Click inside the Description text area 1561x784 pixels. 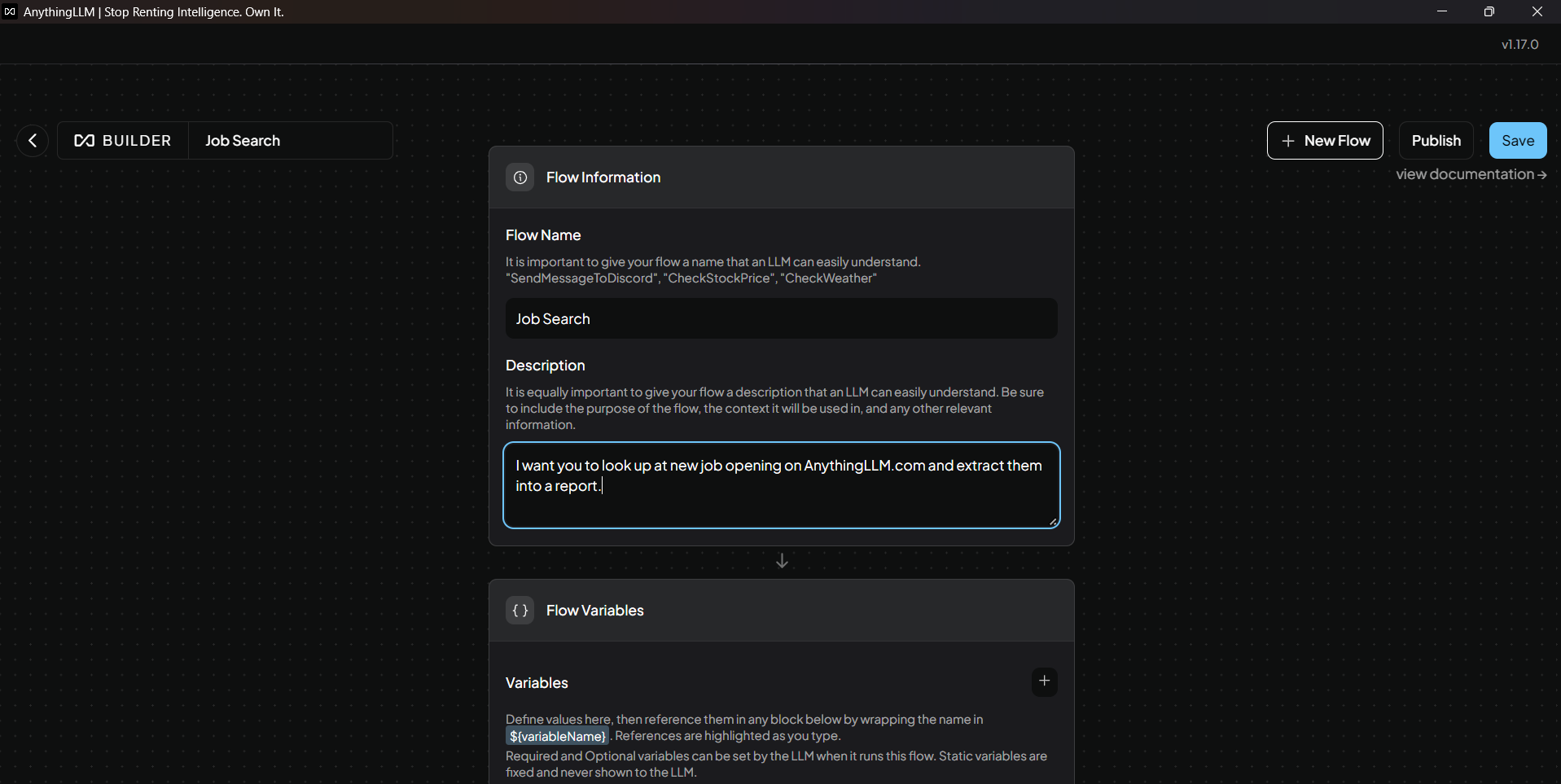tap(782, 485)
